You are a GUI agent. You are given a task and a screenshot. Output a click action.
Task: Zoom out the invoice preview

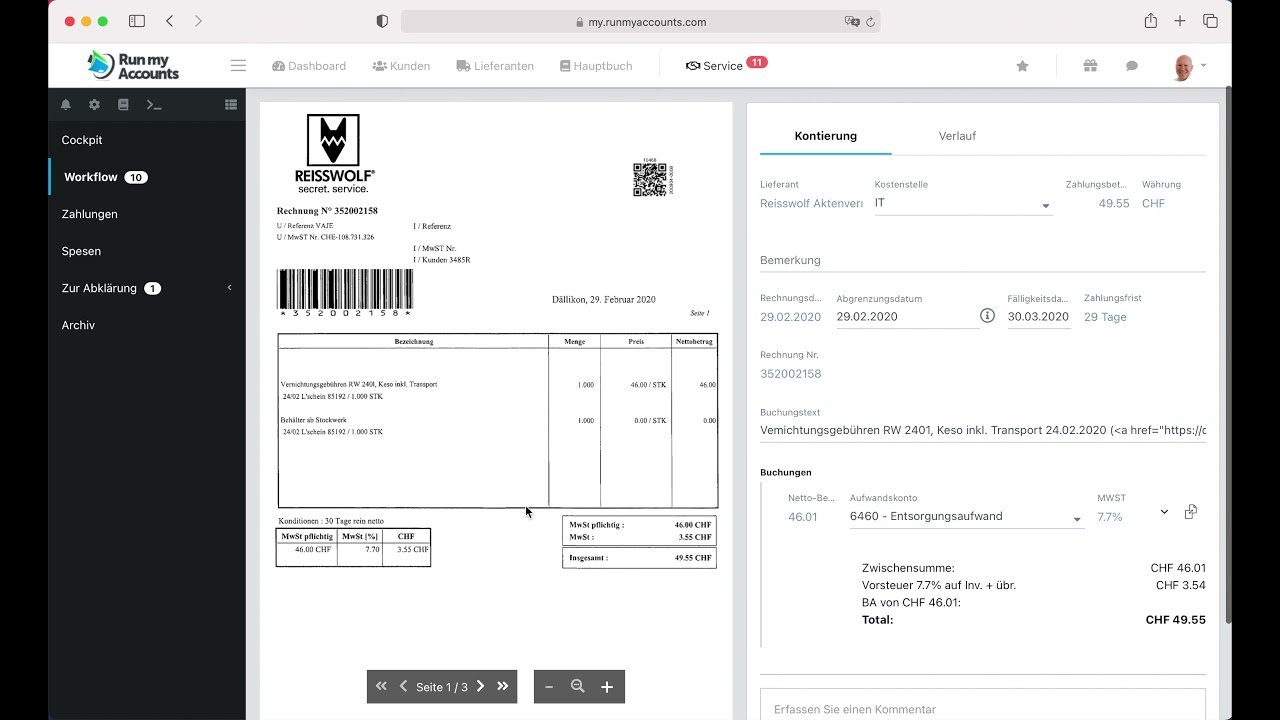549,687
